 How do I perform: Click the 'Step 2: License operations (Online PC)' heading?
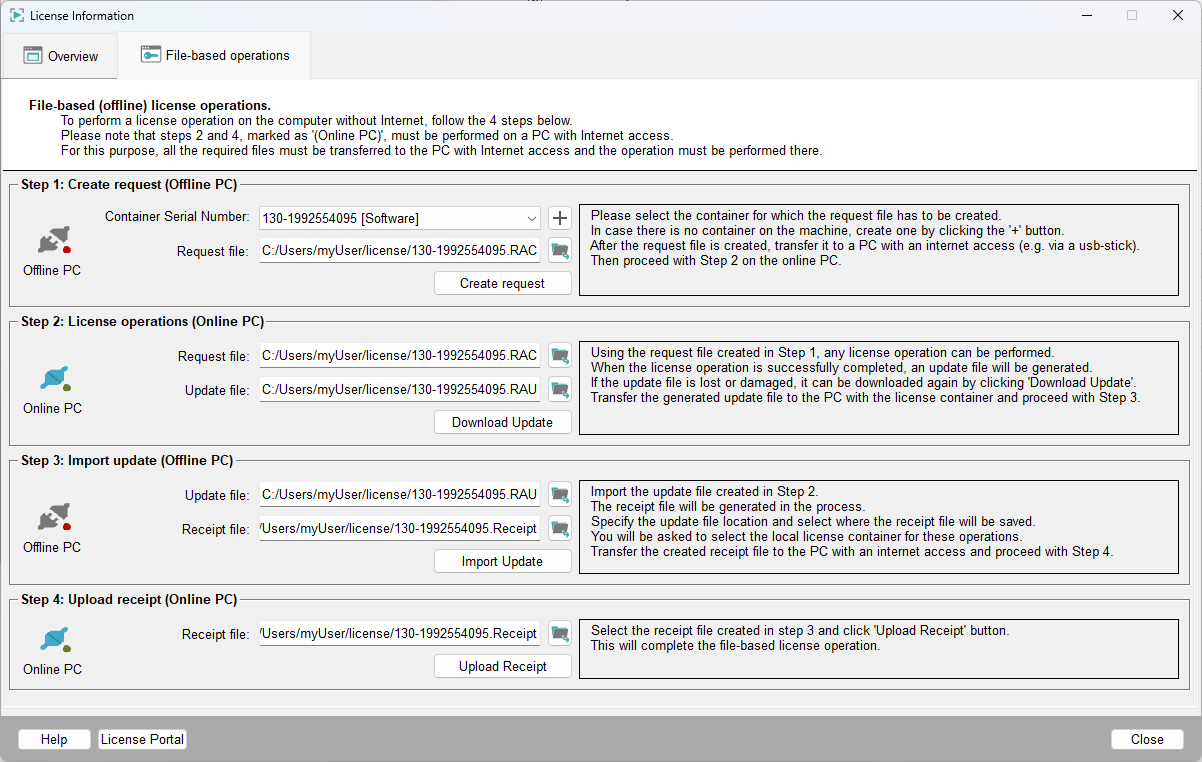pos(143,322)
